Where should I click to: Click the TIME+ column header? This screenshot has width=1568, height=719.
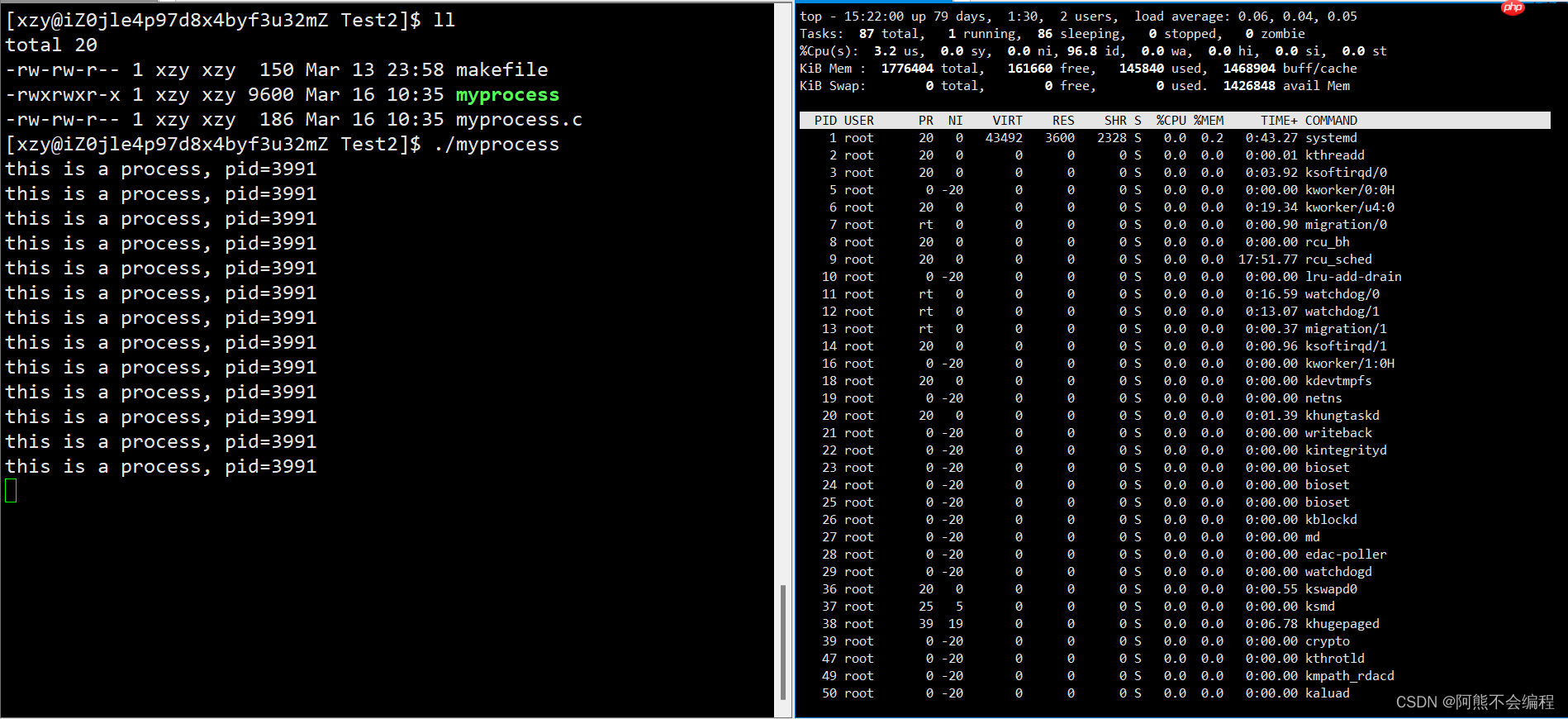click(1278, 121)
